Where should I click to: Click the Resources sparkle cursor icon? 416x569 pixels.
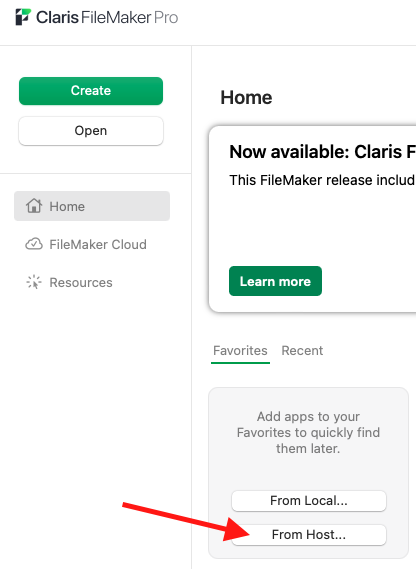pos(34,282)
